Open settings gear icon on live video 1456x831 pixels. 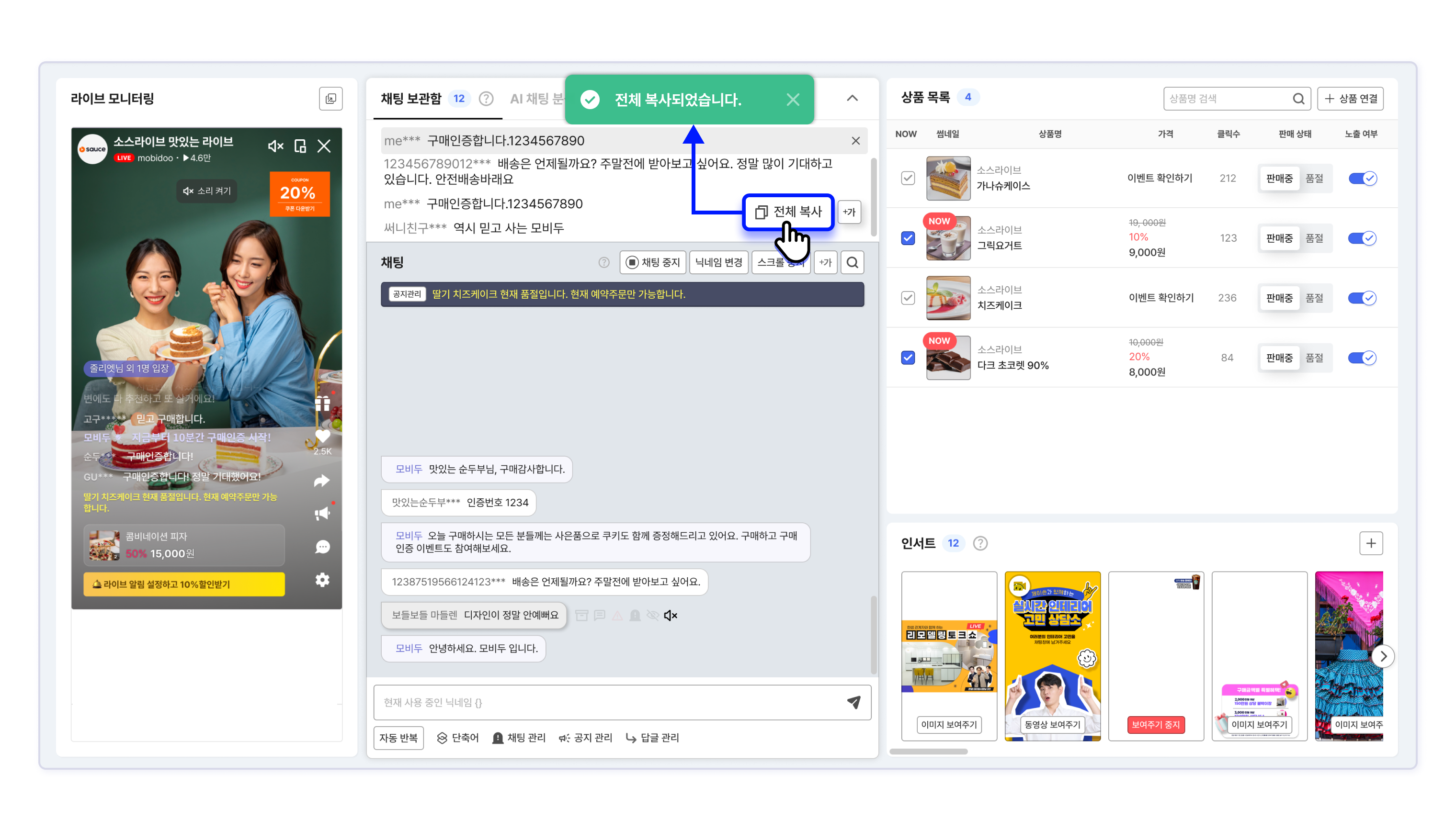[322, 580]
